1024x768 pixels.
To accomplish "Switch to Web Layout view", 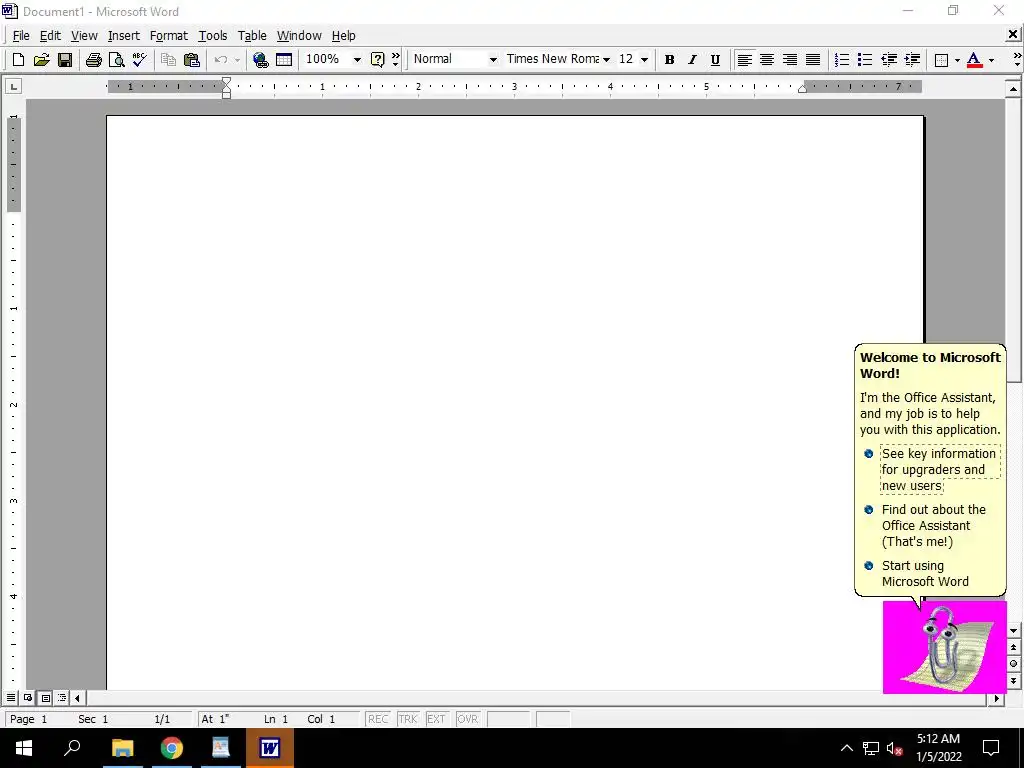I will [28, 698].
